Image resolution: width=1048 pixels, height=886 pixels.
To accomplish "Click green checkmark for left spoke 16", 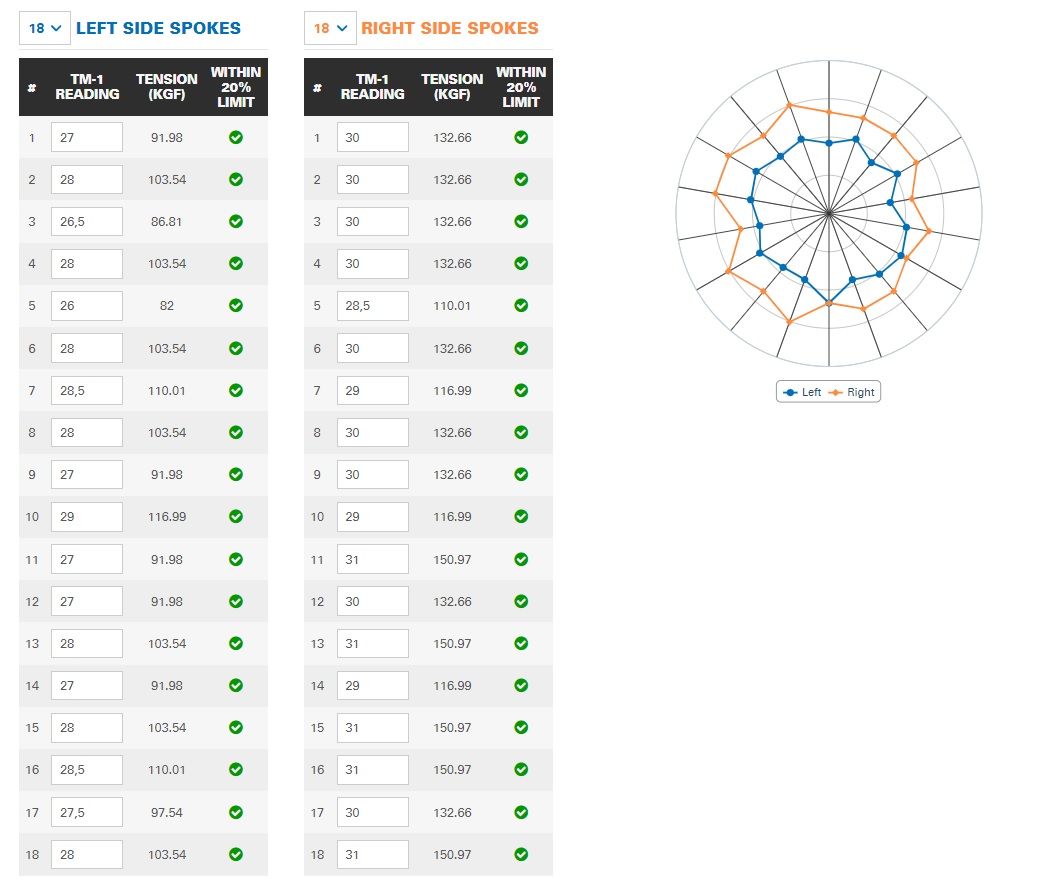I will (236, 770).
